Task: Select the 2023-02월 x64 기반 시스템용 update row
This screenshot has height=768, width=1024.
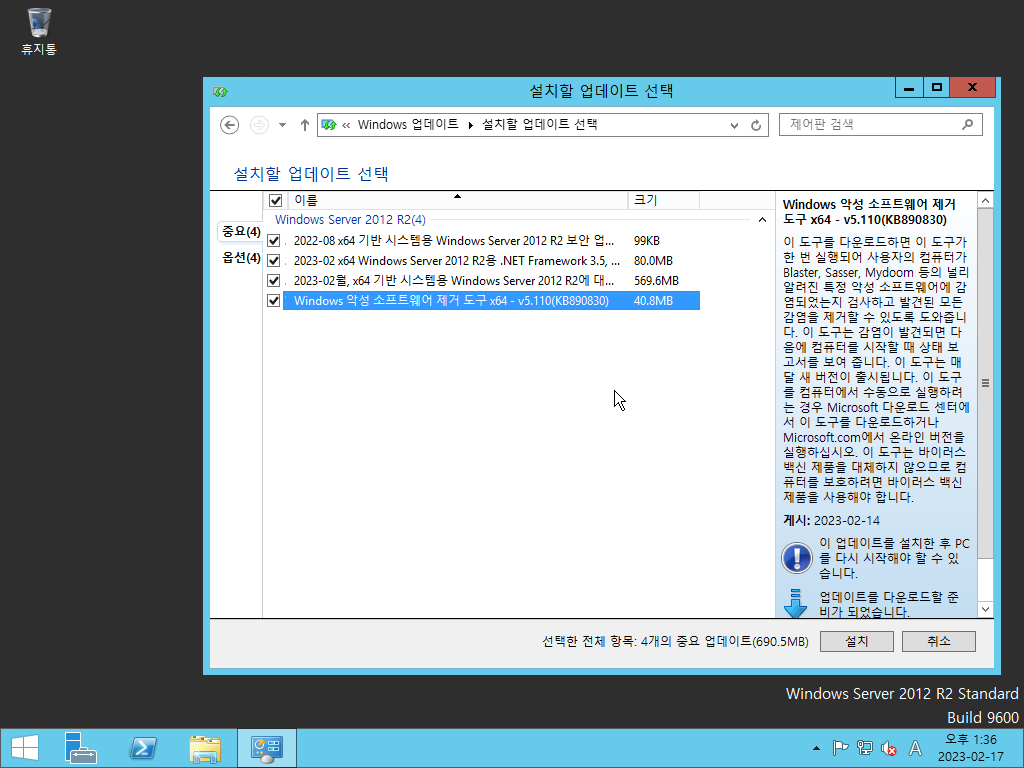Action: pyautogui.click(x=491, y=281)
